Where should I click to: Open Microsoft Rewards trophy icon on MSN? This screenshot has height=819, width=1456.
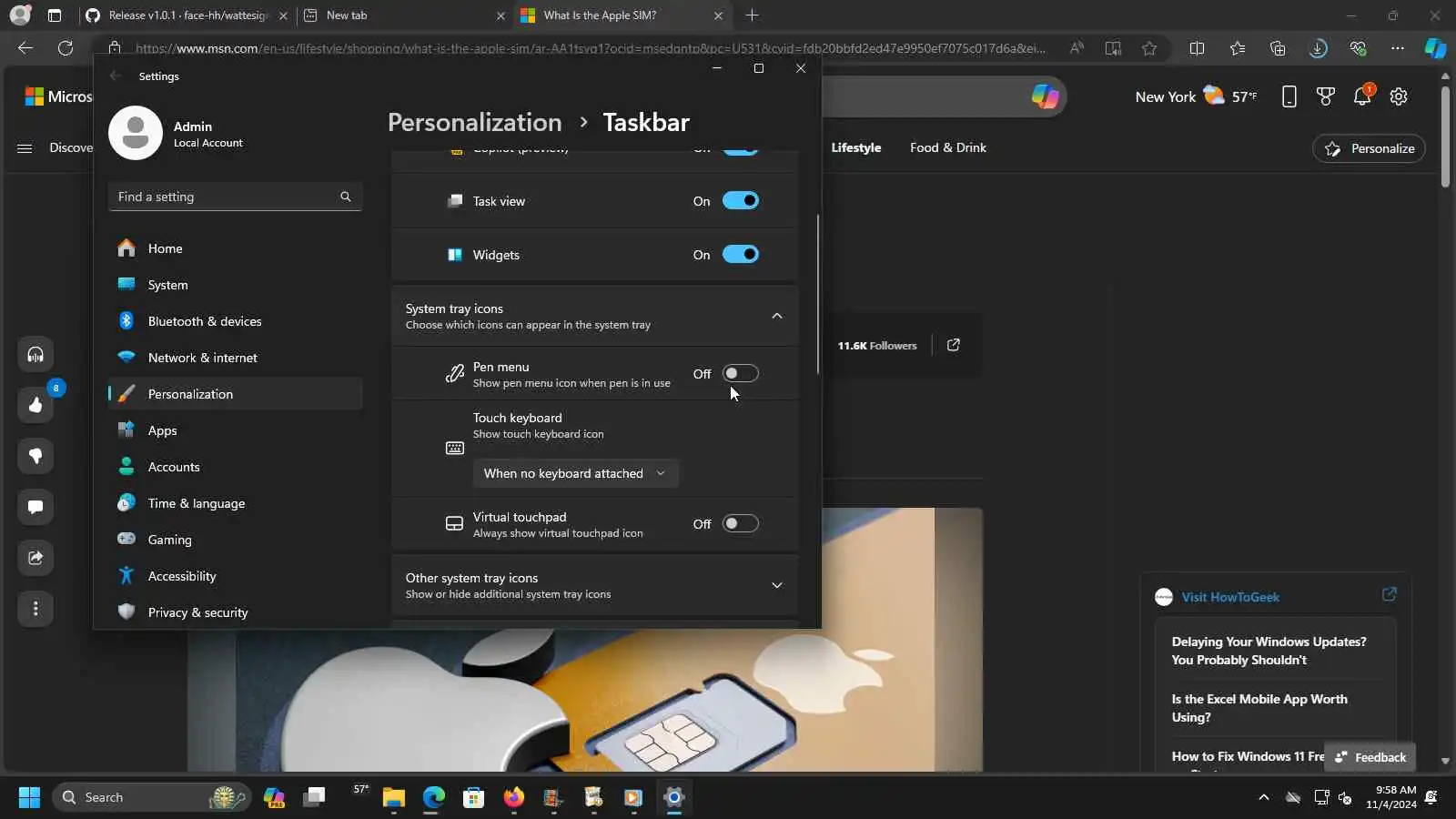(1326, 96)
